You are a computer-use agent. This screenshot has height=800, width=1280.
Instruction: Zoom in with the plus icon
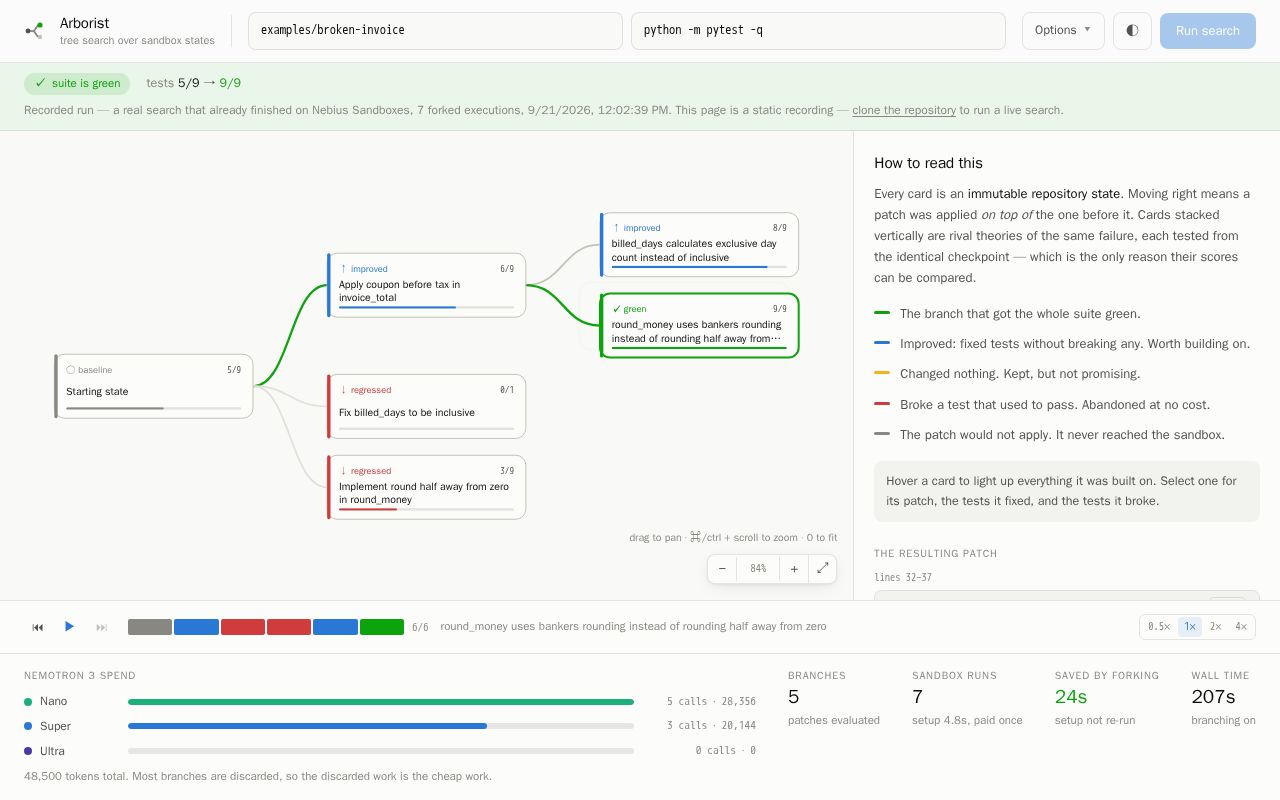(x=794, y=569)
